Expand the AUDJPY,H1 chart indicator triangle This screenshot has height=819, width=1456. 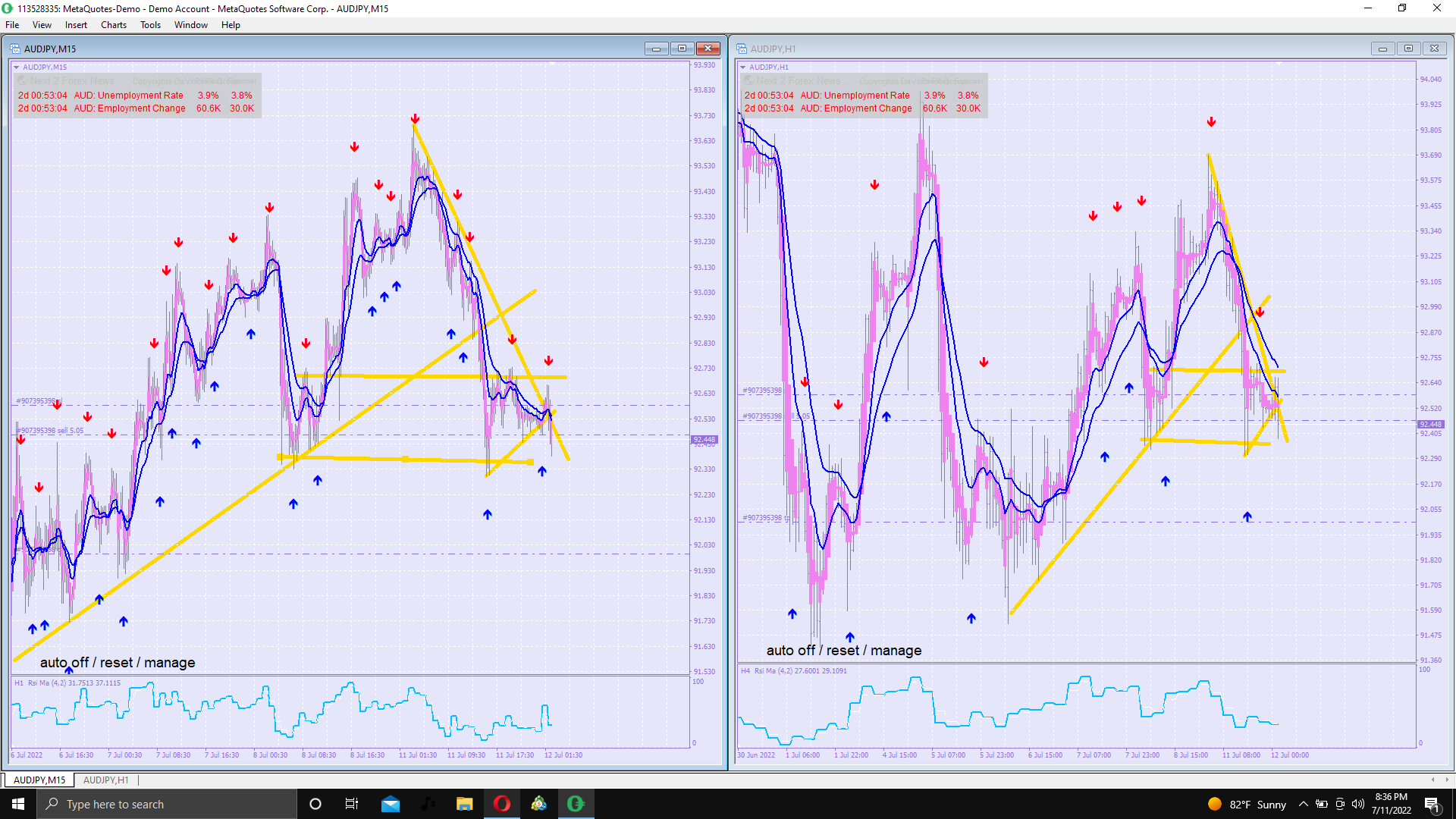click(x=742, y=67)
